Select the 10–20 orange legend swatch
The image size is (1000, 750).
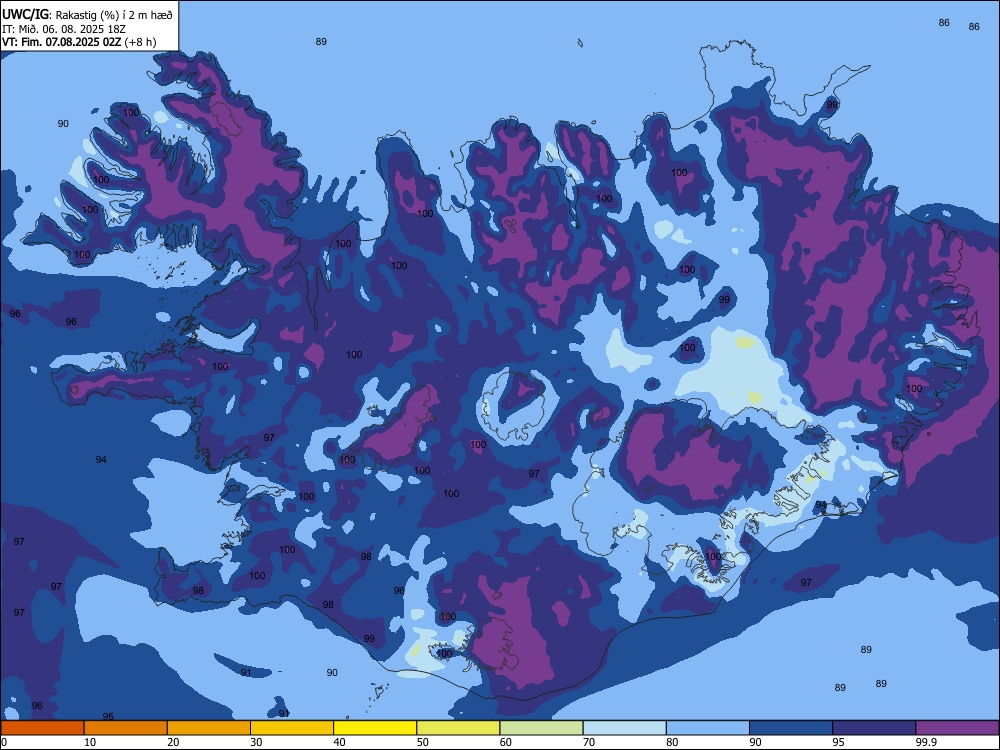pyautogui.click(x=126, y=728)
